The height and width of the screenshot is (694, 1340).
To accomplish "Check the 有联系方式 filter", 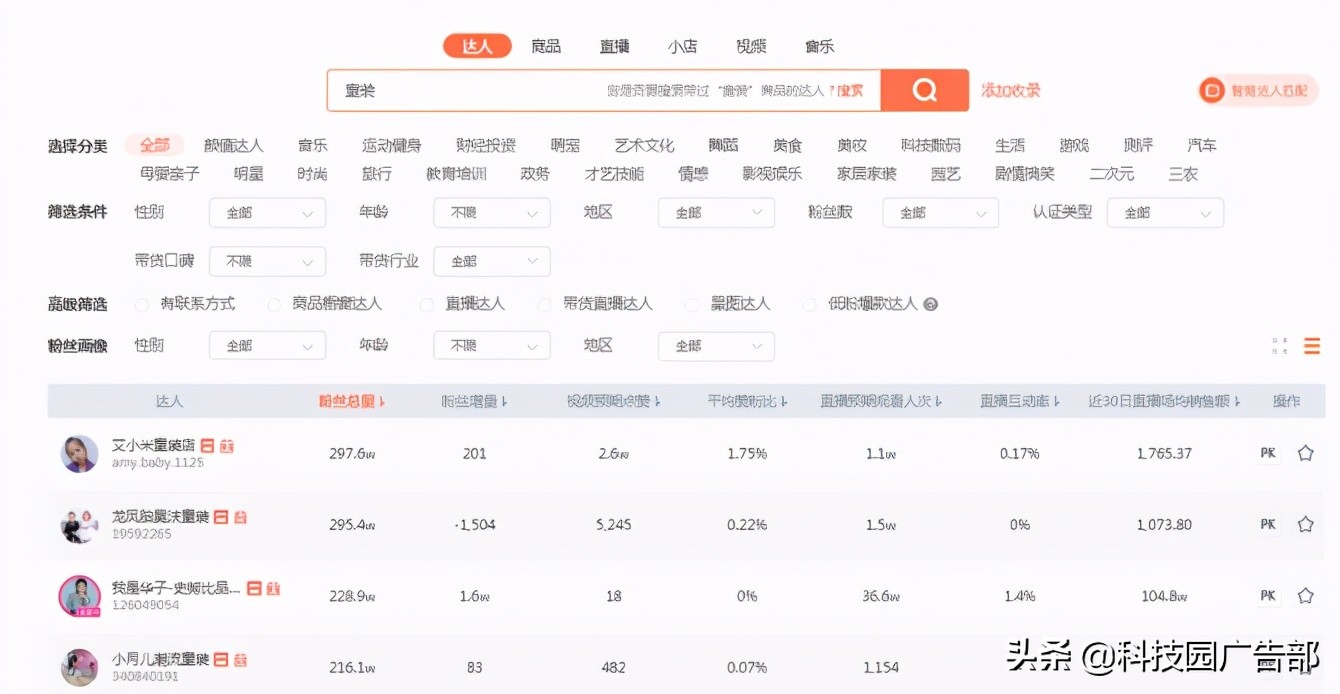I will (141, 304).
